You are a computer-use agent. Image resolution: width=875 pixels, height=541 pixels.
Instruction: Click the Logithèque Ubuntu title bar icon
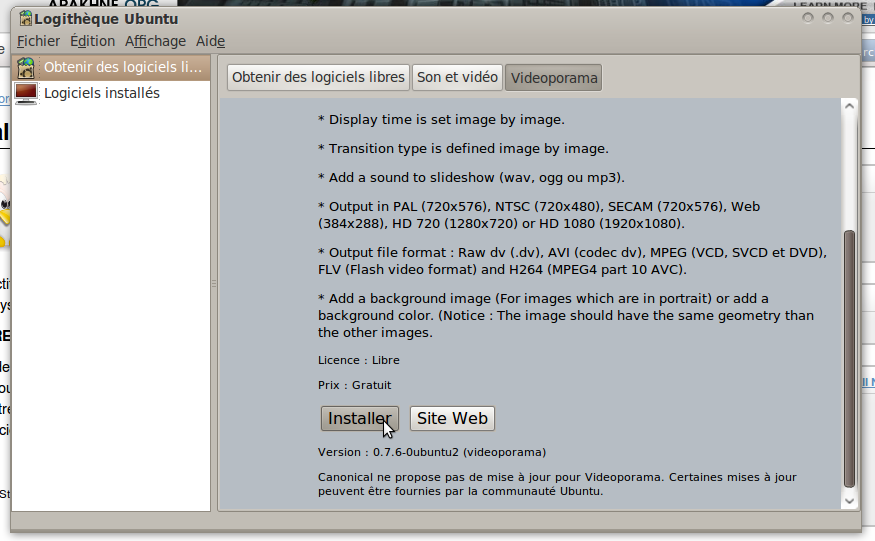26,18
